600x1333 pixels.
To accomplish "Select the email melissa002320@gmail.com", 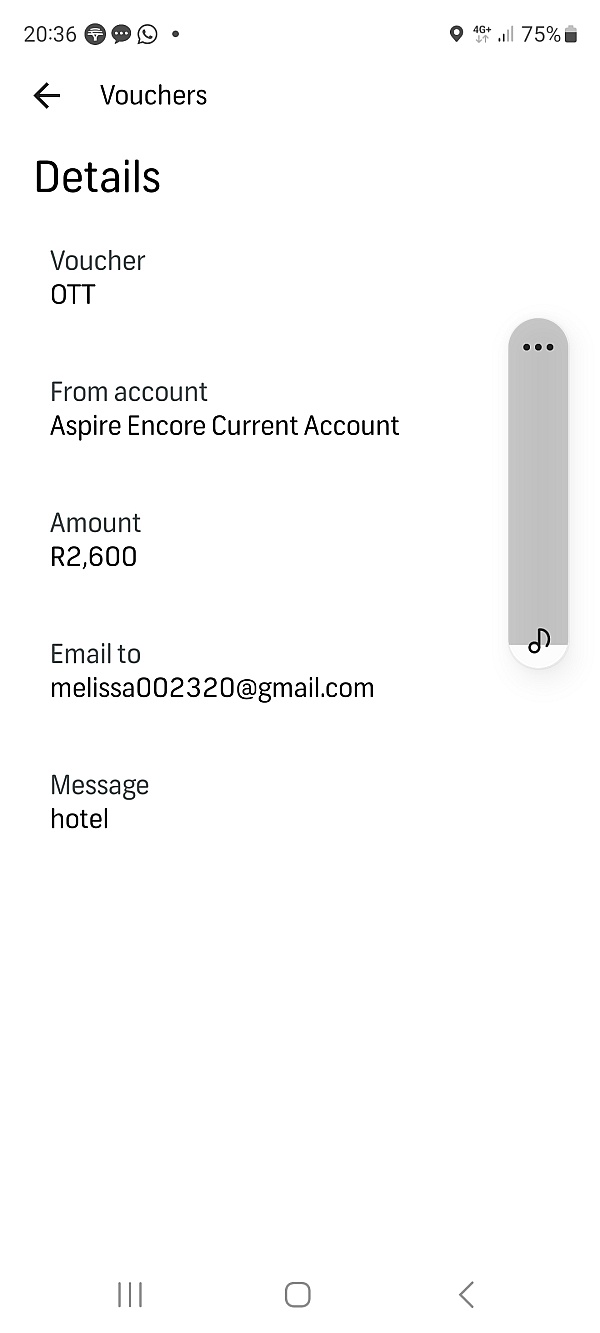I will pyautogui.click(x=212, y=688).
